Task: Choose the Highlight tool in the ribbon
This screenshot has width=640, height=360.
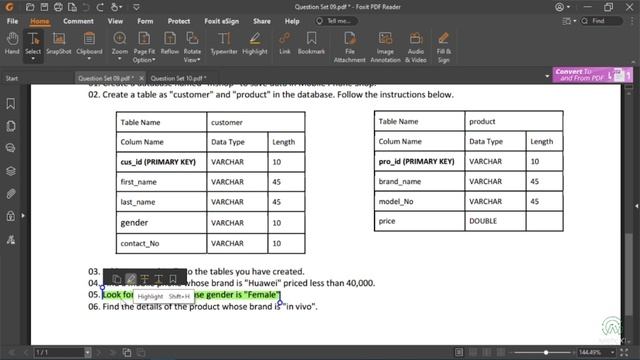Action: (x=255, y=43)
